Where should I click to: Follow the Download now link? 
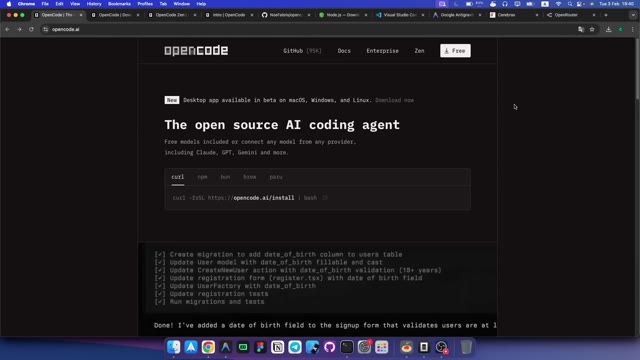[394, 100]
